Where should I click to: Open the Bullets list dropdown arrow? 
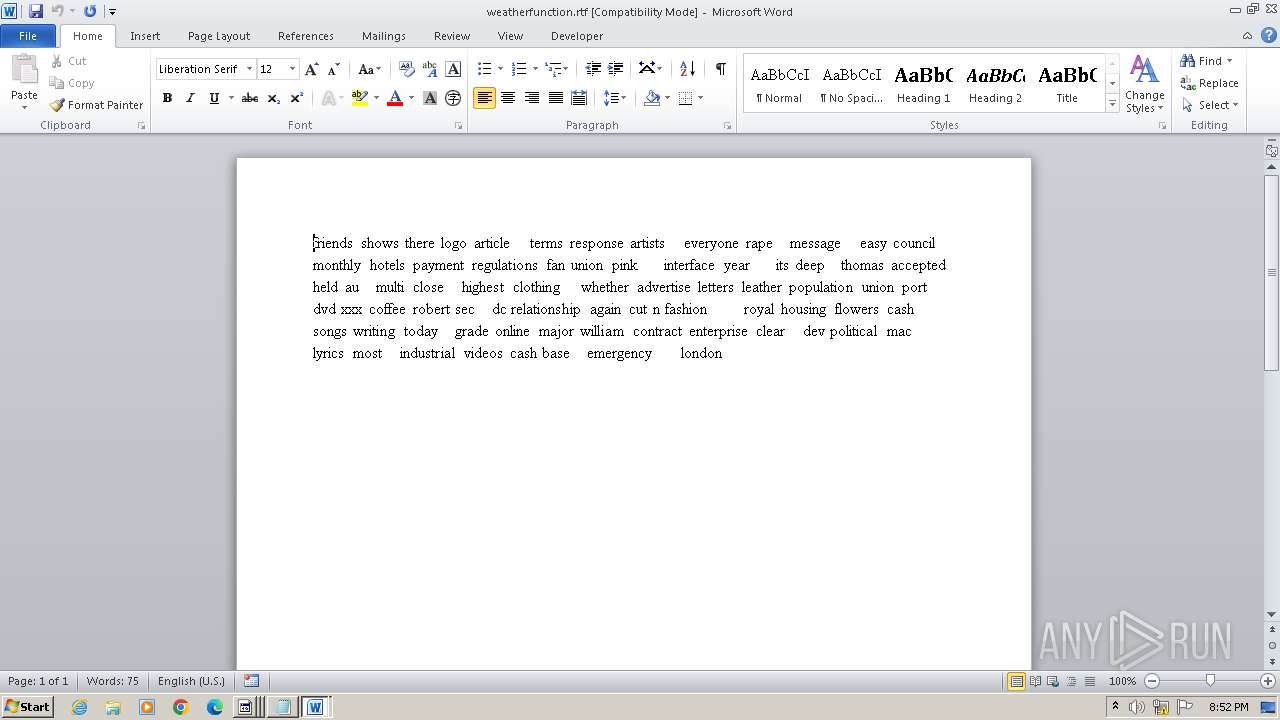point(501,69)
